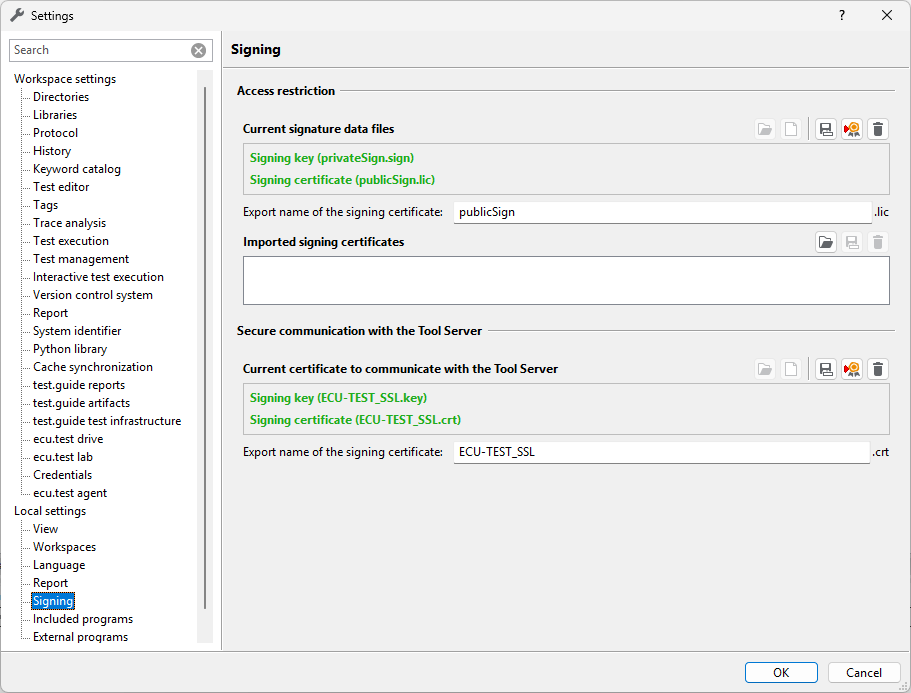Confirm settings with the OK button
Image resolution: width=911 pixels, height=693 pixels.
point(781,673)
